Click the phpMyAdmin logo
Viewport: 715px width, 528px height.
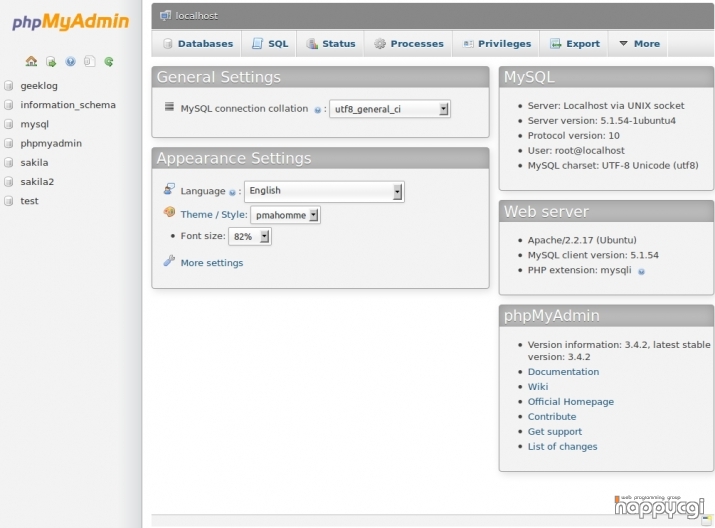point(71,21)
